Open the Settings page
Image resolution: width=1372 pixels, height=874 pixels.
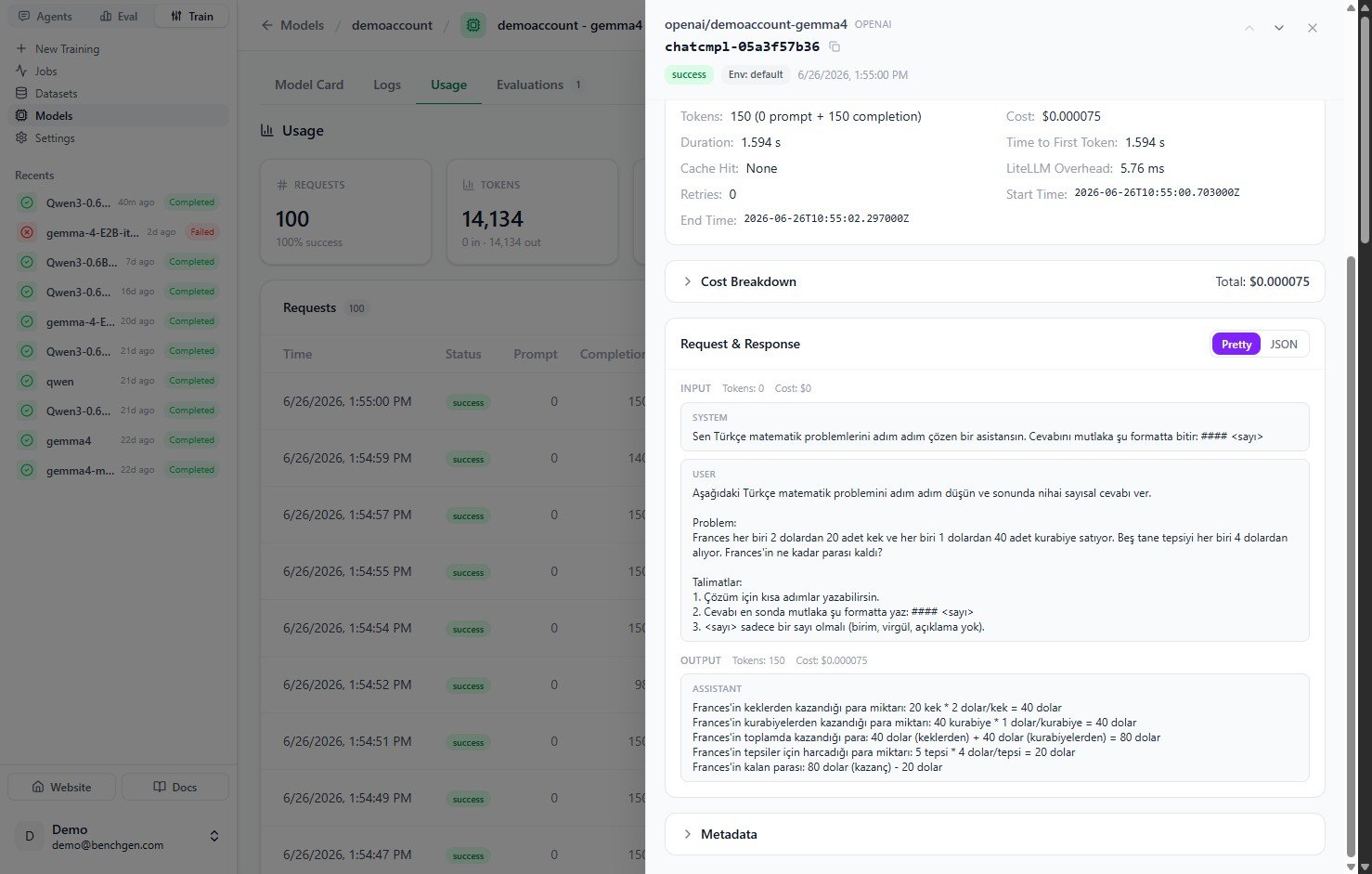[x=118, y=137]
